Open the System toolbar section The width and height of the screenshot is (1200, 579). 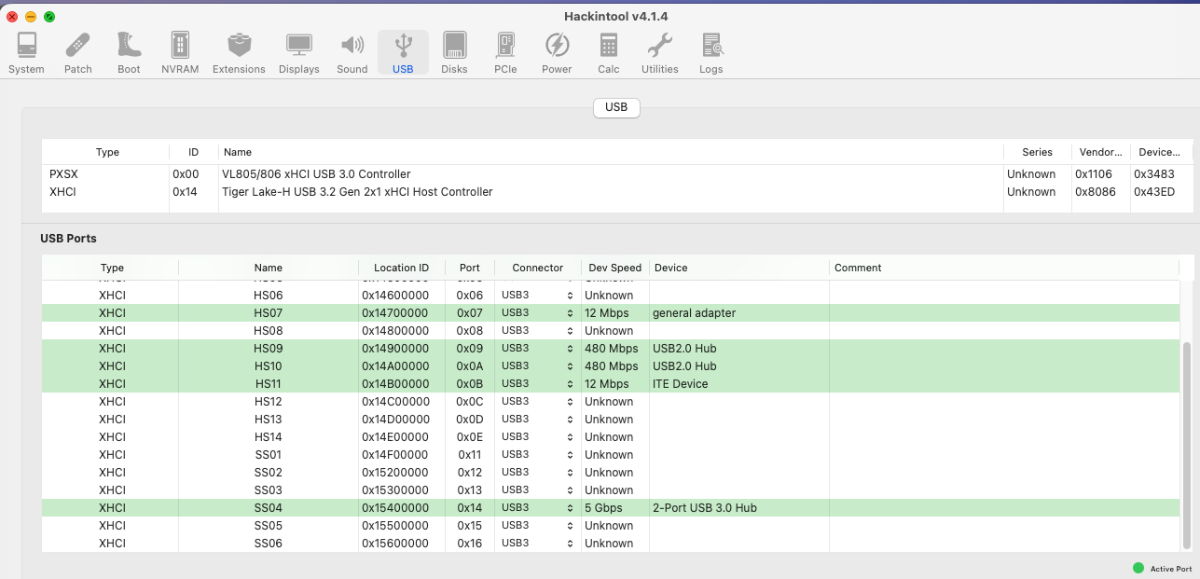(26, 52)
